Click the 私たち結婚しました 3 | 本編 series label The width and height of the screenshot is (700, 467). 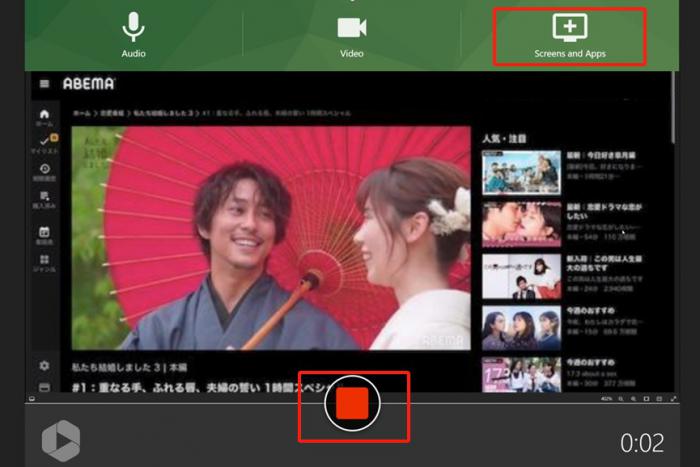(x=129, y=367)
